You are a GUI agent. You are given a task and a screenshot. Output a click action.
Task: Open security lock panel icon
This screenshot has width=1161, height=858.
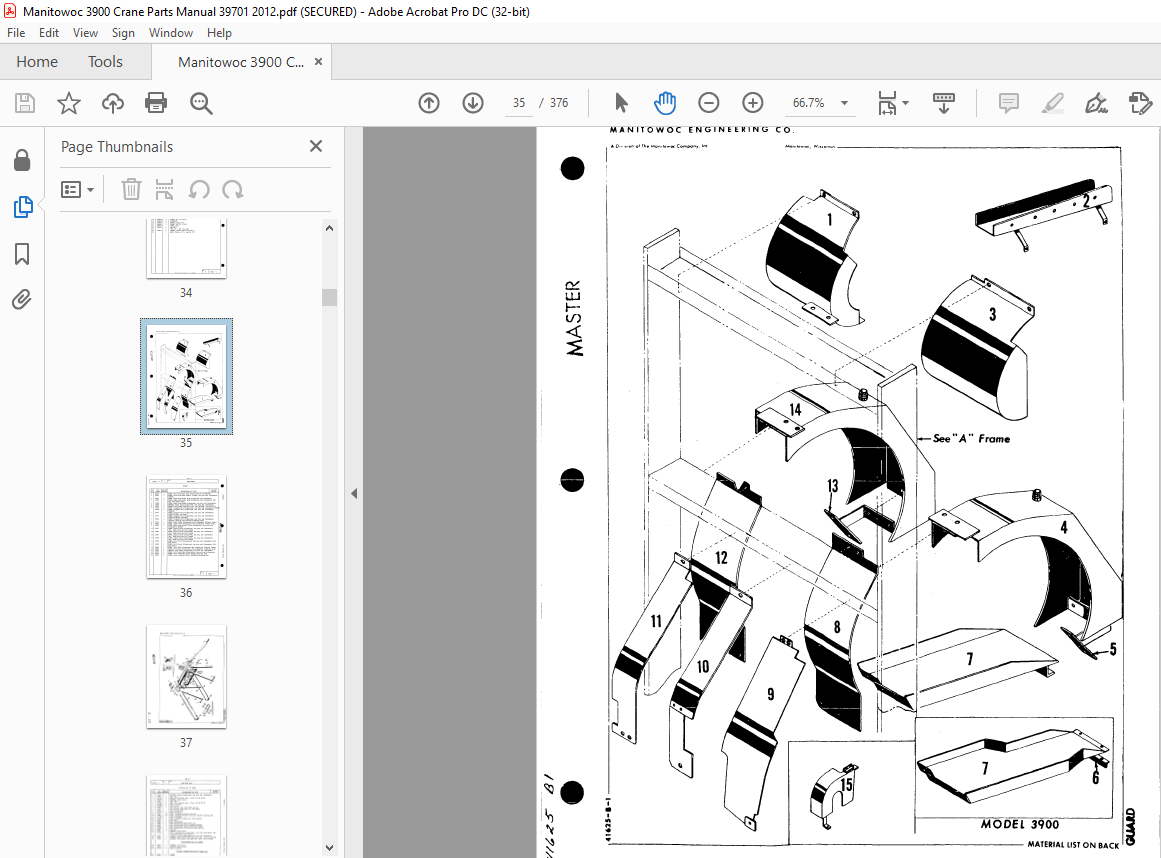coord(22,160)
